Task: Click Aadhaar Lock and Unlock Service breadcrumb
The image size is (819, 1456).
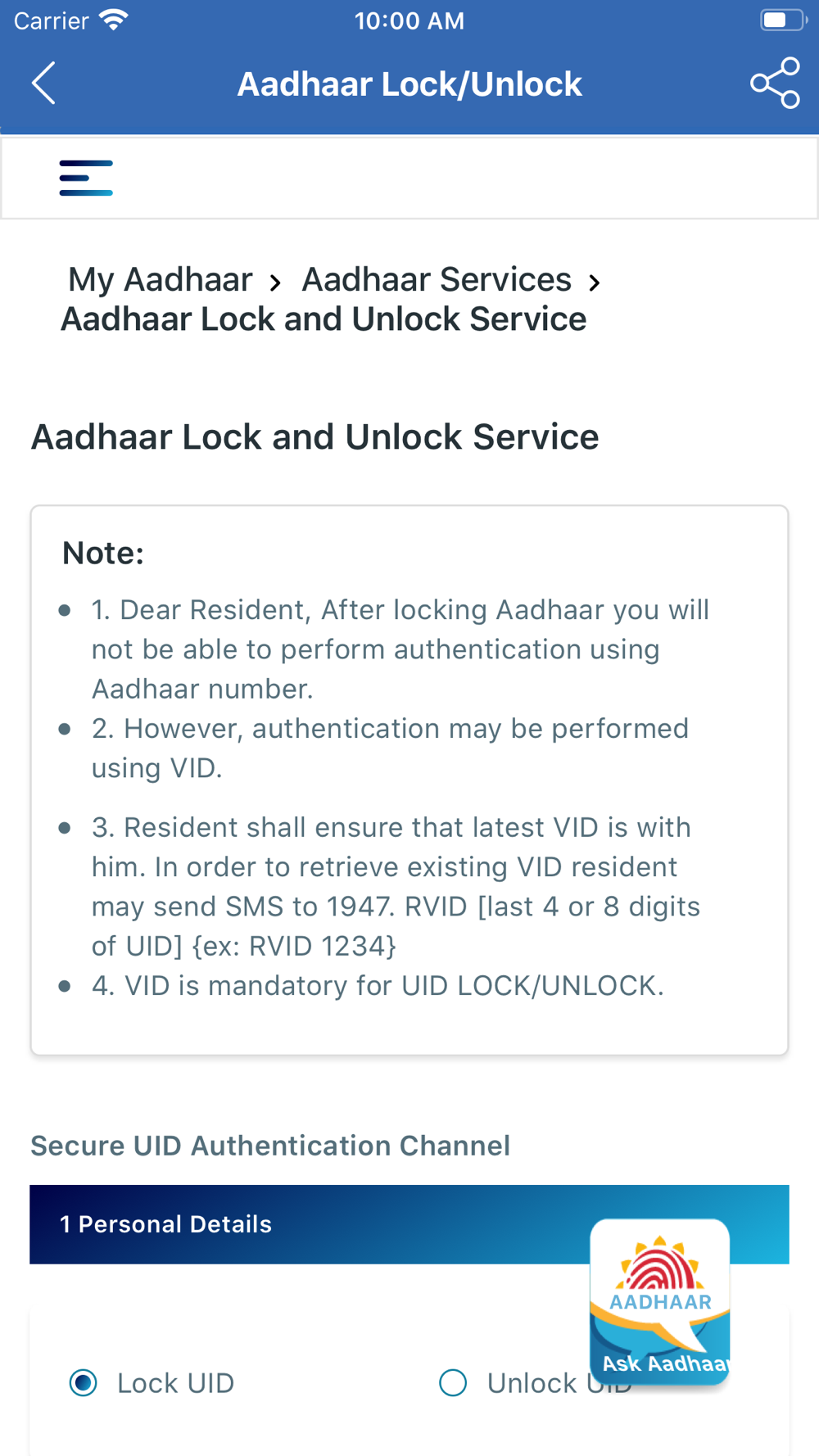Action: tap(324, 319)
